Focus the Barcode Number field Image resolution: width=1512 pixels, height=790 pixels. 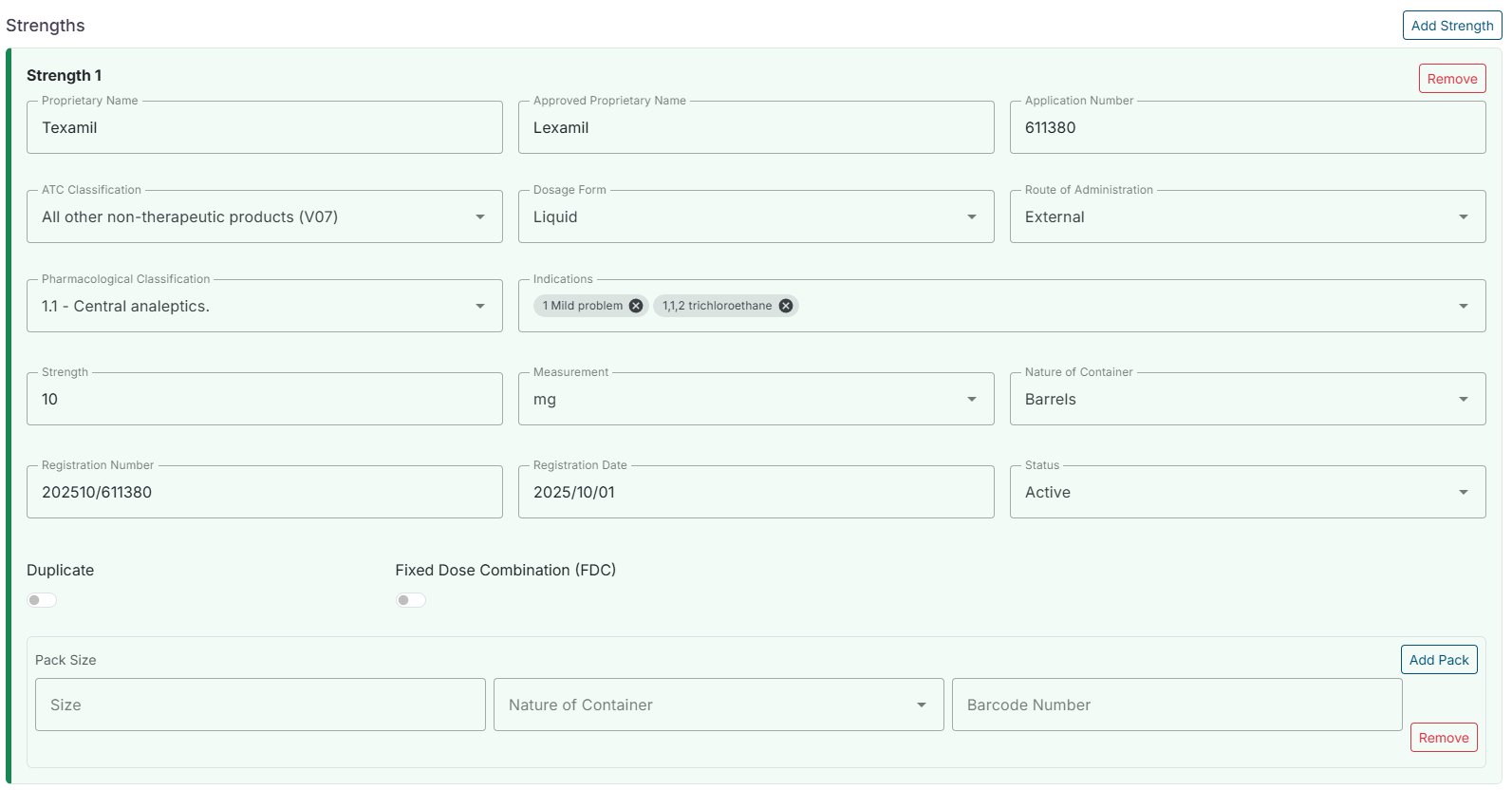tap(1176, 705)
